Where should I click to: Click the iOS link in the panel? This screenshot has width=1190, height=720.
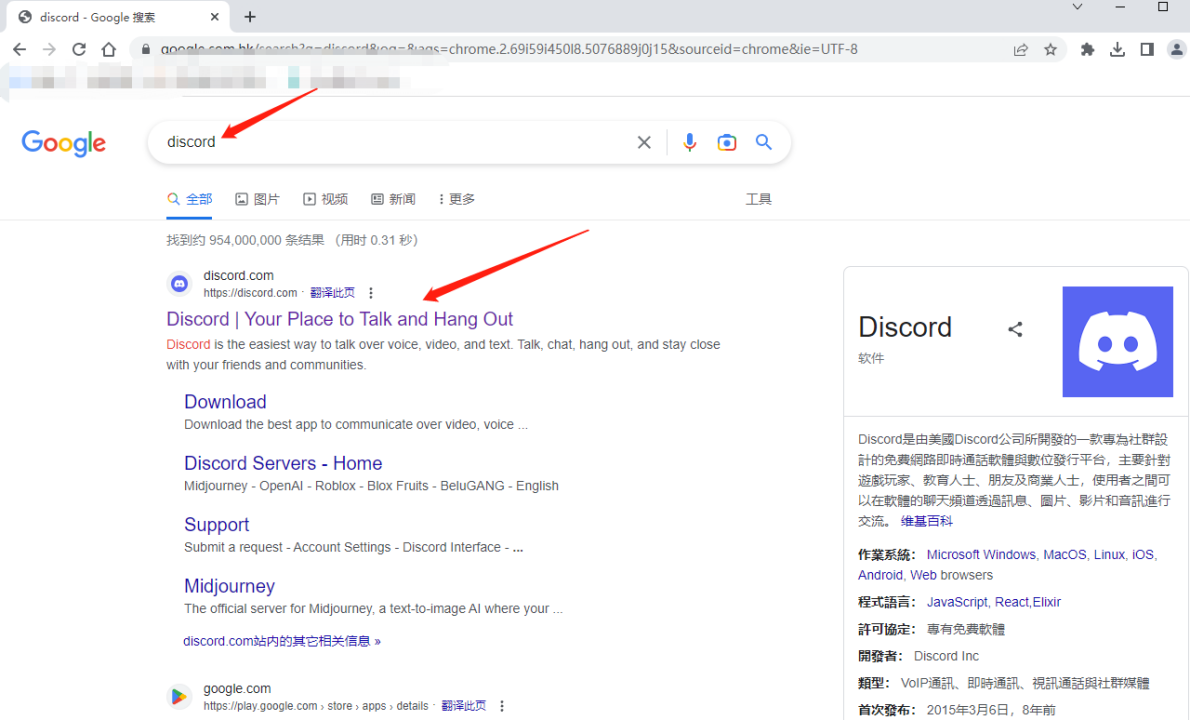click(1142, 555)
